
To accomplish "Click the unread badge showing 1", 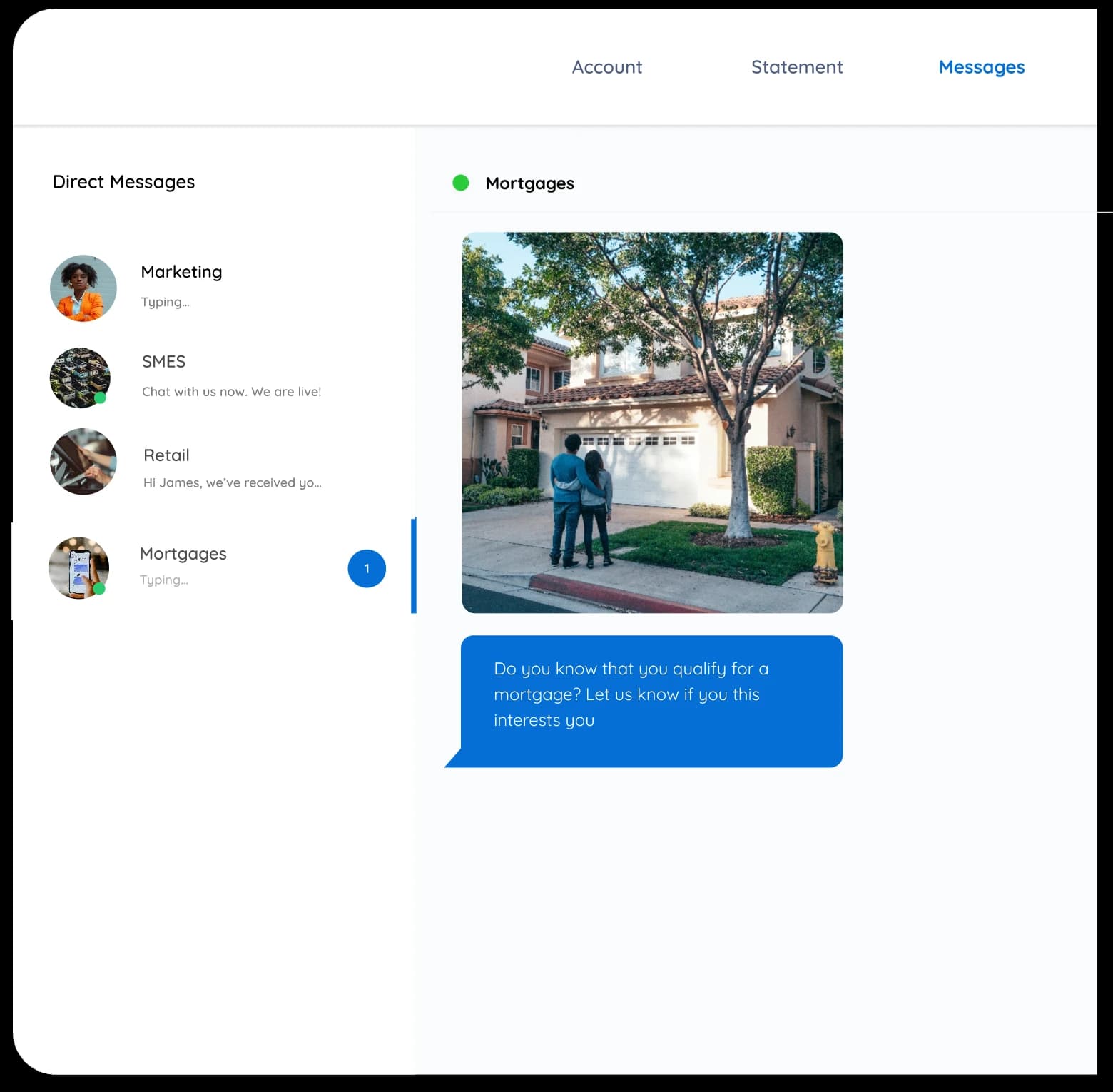I will pyautogui.click(x=367, y=569).
